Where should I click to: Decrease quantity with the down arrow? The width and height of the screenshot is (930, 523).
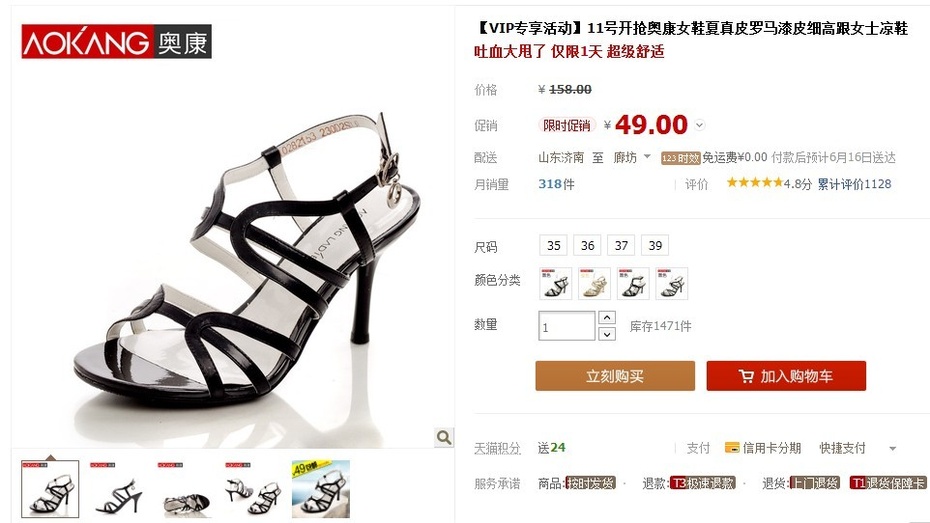[606, 334]
